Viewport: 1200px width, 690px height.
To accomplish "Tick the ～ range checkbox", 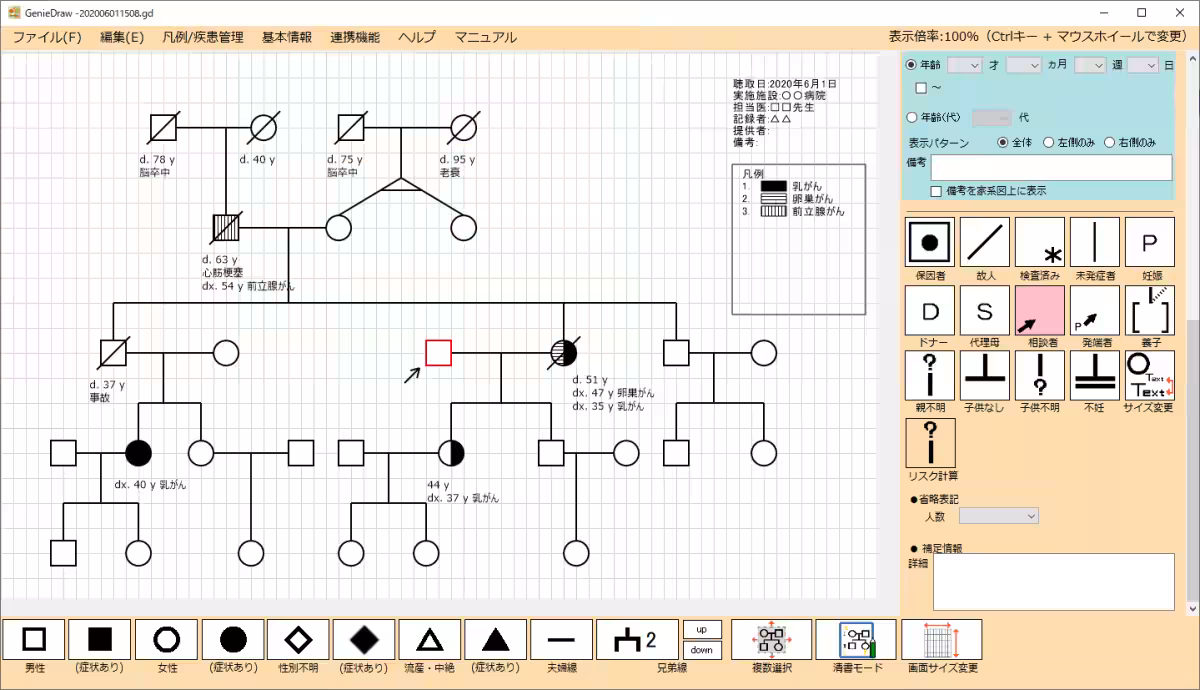I will point(921,88).
